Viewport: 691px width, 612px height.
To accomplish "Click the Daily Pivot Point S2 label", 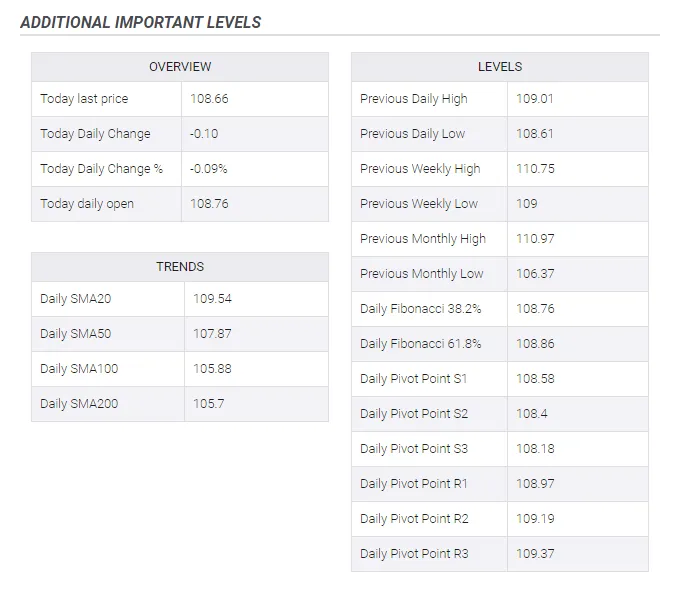I will coord(414,414).
